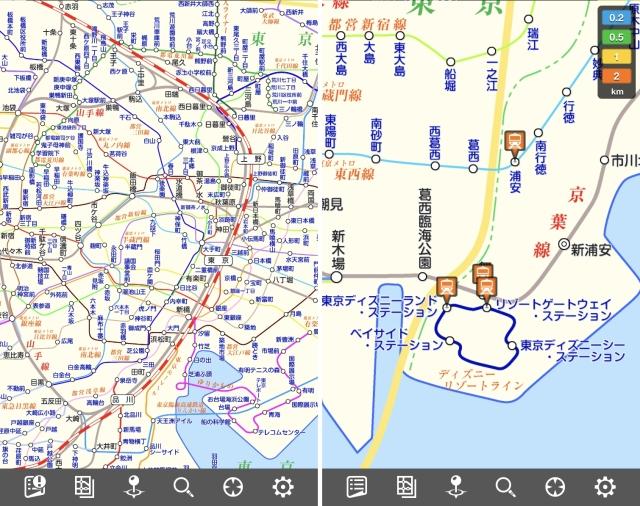Tap 船堀 station on the right map
640x506 pixels.
pyautogui.click(x=450, y=80)
